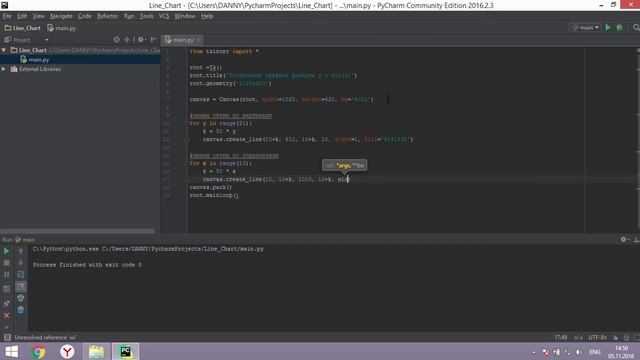Open Yandex Browser from the taskbar
This screenshot has height=360, width=640.
pos(67,351)
